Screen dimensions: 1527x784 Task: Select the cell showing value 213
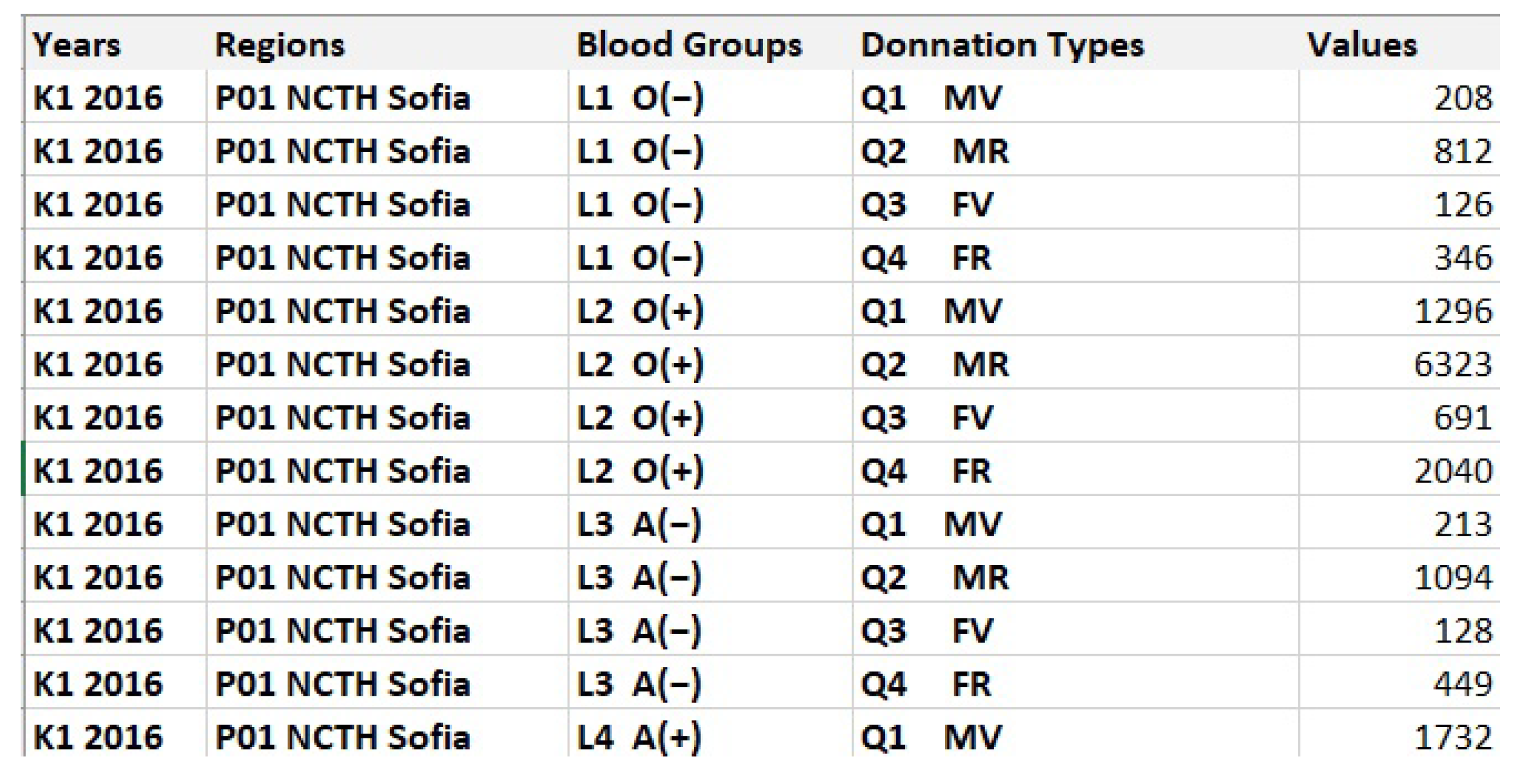pyautogui.click(x=1463, y=524)
